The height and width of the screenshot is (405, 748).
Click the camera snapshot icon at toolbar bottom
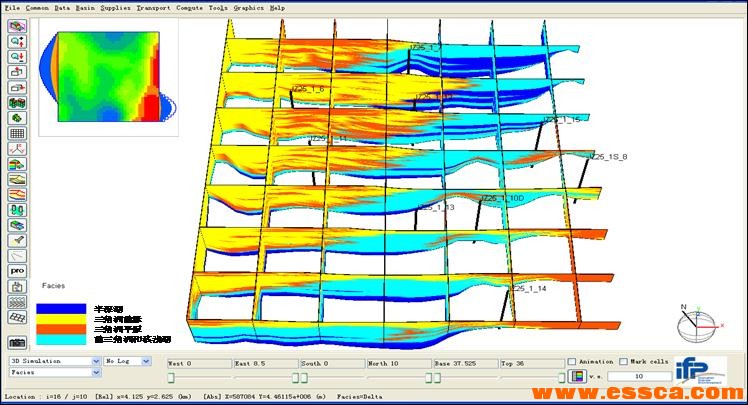pyautogui.click(x=17, y=343)
